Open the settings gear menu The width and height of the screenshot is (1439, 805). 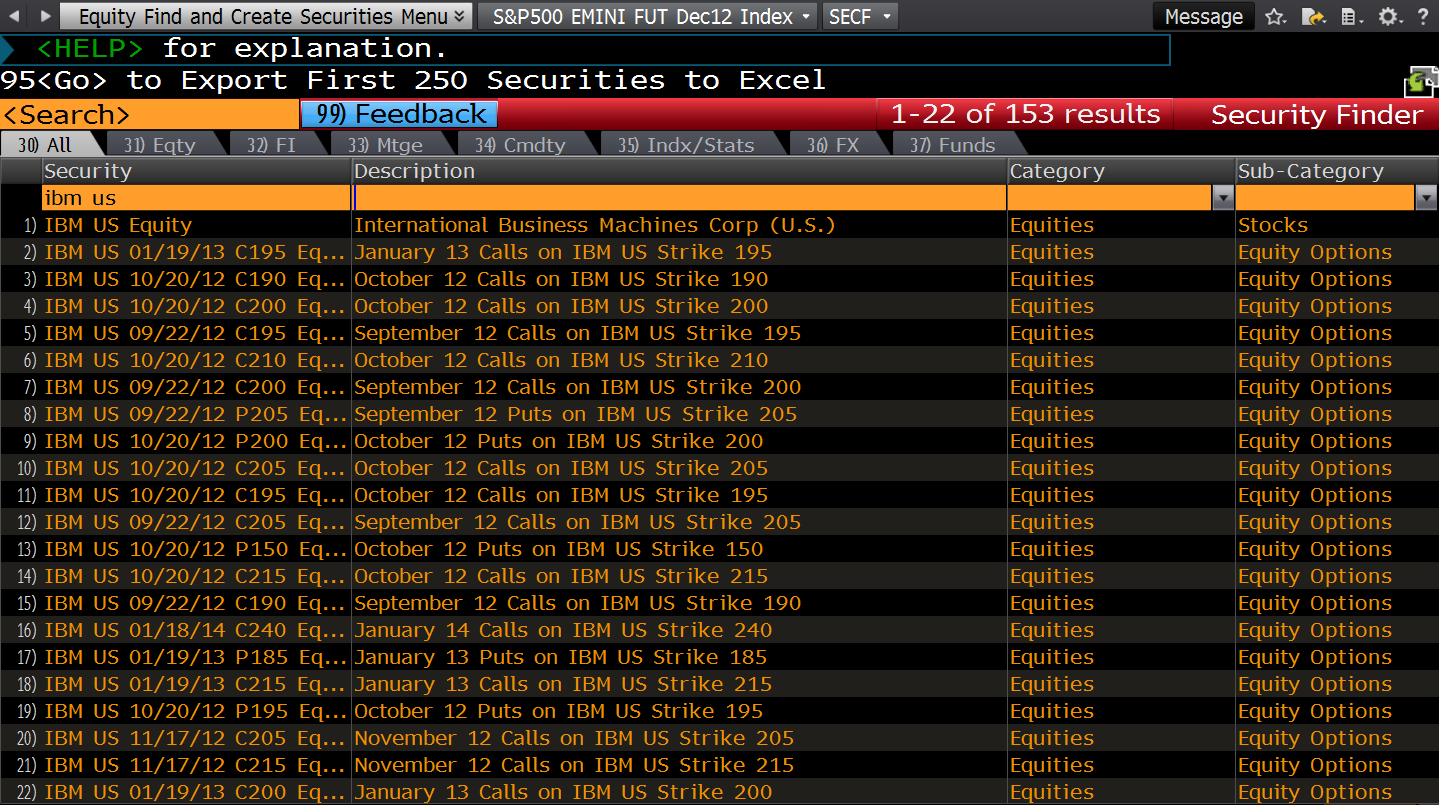(x=1388, y=17)
